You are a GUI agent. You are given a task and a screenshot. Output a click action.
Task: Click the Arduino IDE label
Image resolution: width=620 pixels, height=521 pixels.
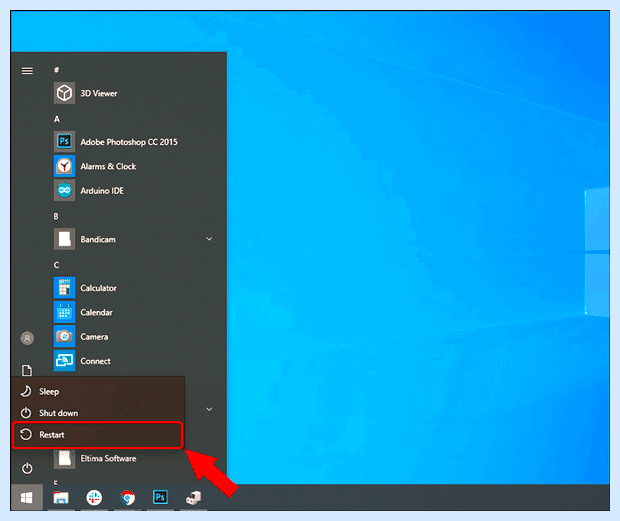tap(102, 191)
